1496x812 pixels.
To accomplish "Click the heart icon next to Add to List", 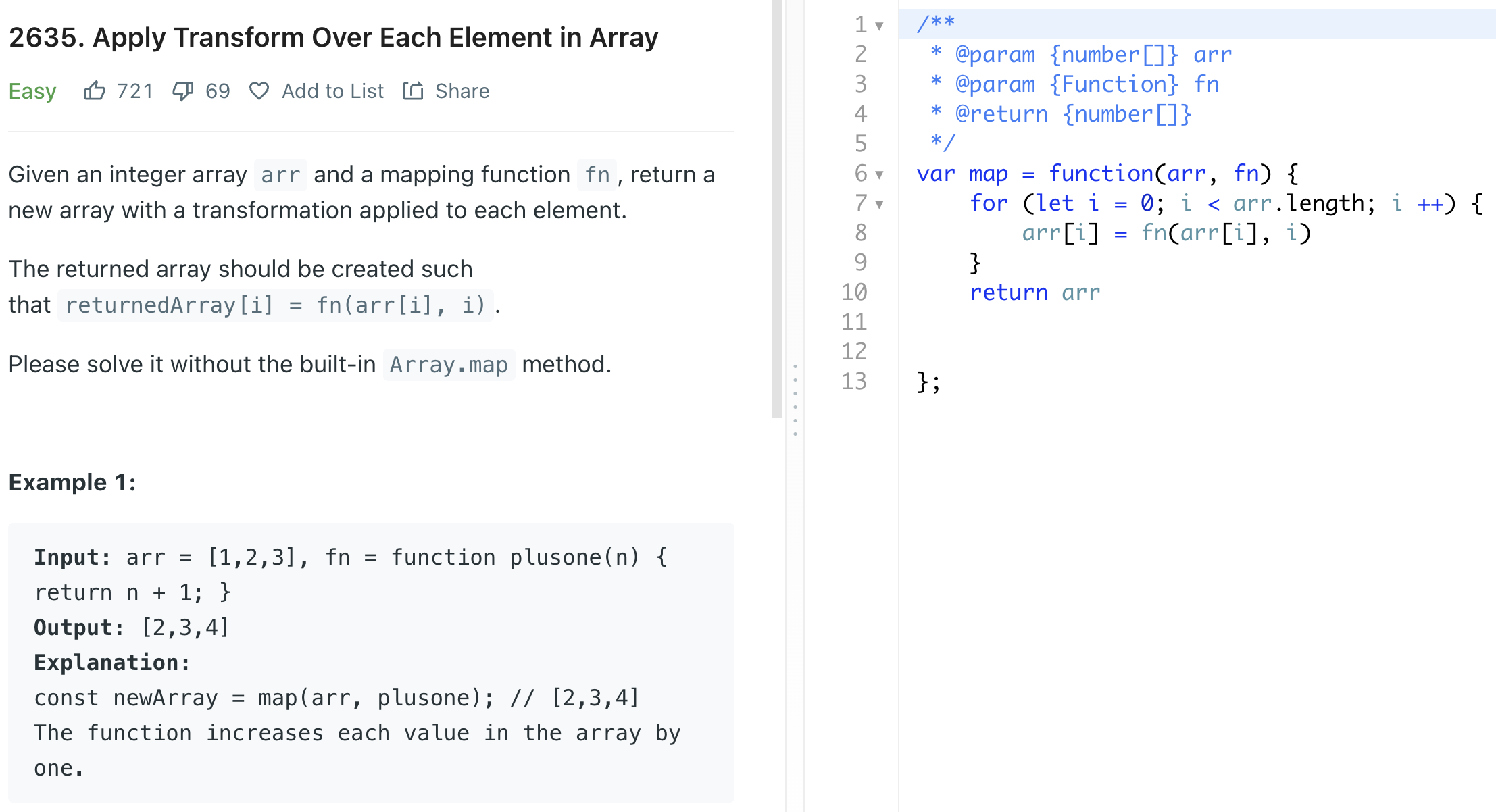I will tap(259, 91).
